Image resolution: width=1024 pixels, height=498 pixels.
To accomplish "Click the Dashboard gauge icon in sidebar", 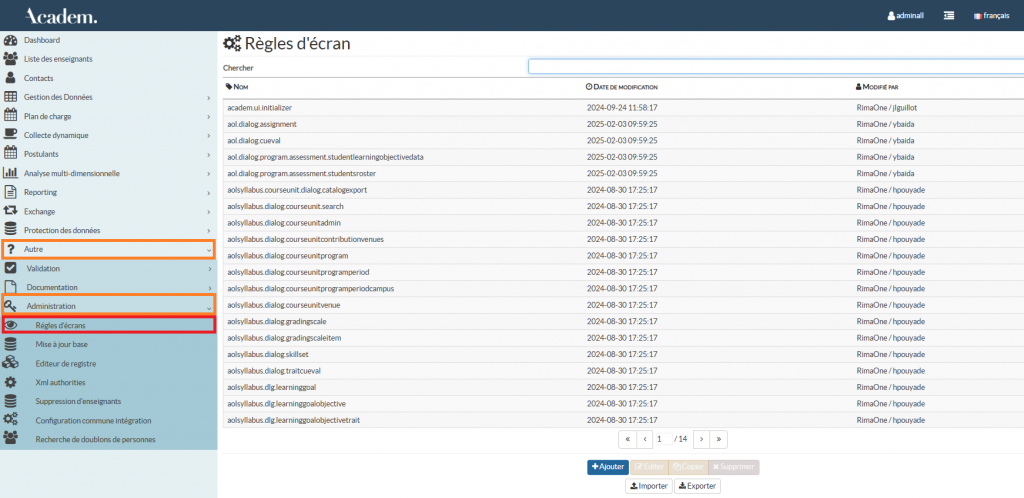I will click(11, 40).
